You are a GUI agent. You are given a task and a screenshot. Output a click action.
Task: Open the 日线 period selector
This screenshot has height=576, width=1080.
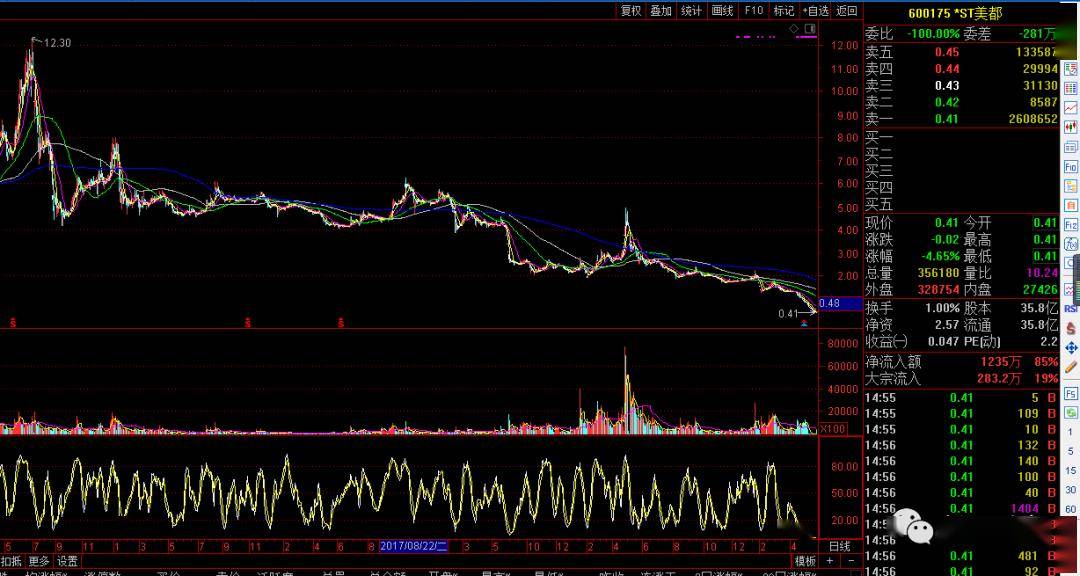(839, 546)
